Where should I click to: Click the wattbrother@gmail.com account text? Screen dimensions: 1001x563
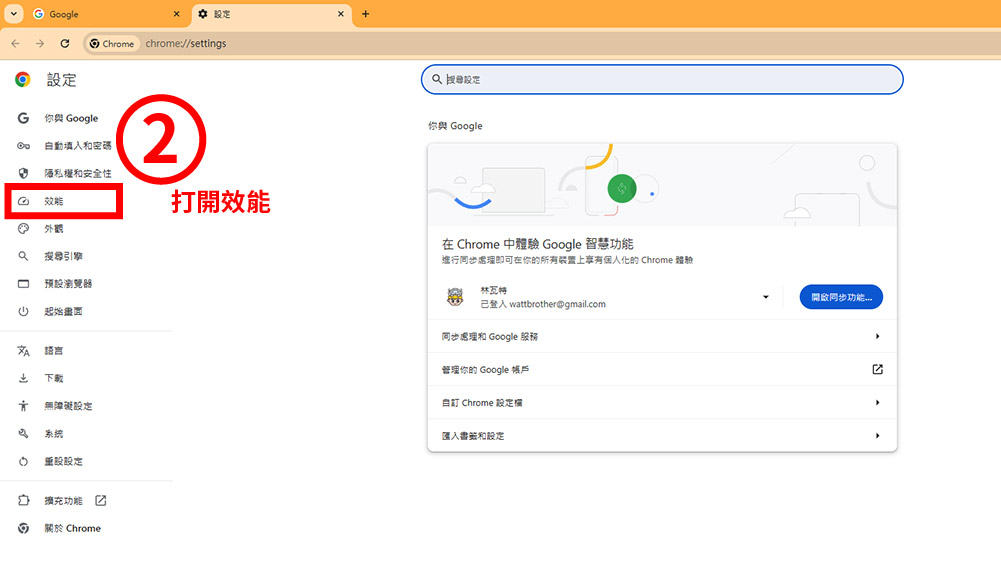click(x=557, y=304)
